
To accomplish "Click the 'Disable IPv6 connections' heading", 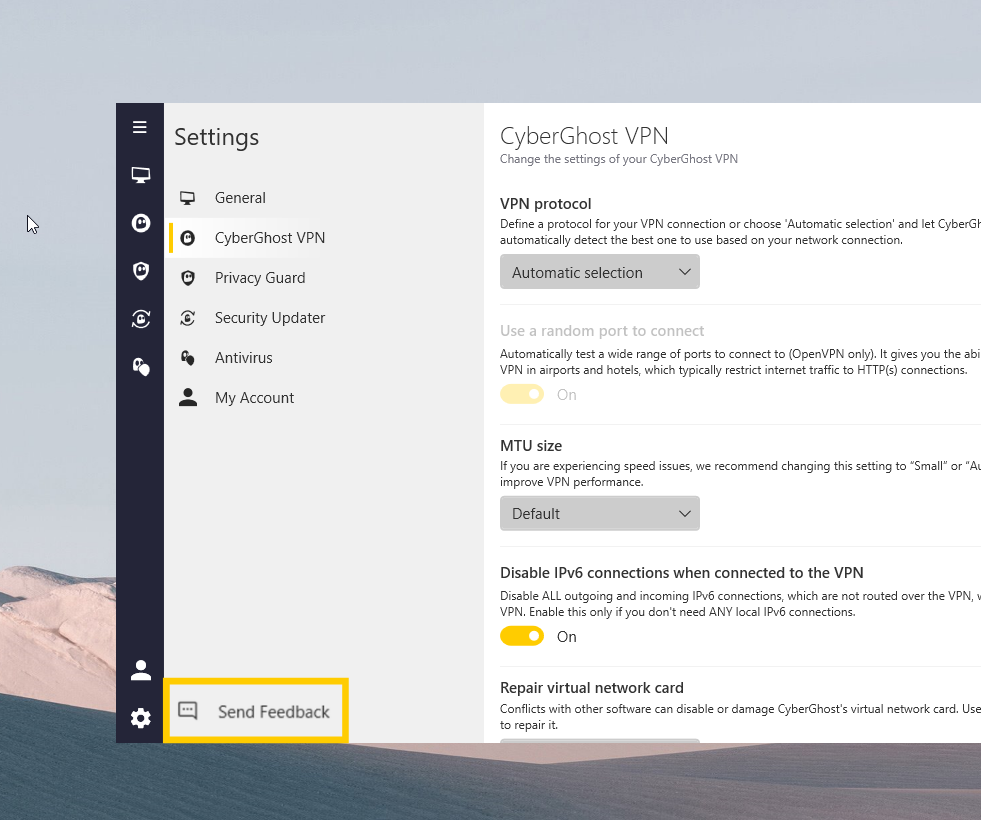I will pos(681,573).
